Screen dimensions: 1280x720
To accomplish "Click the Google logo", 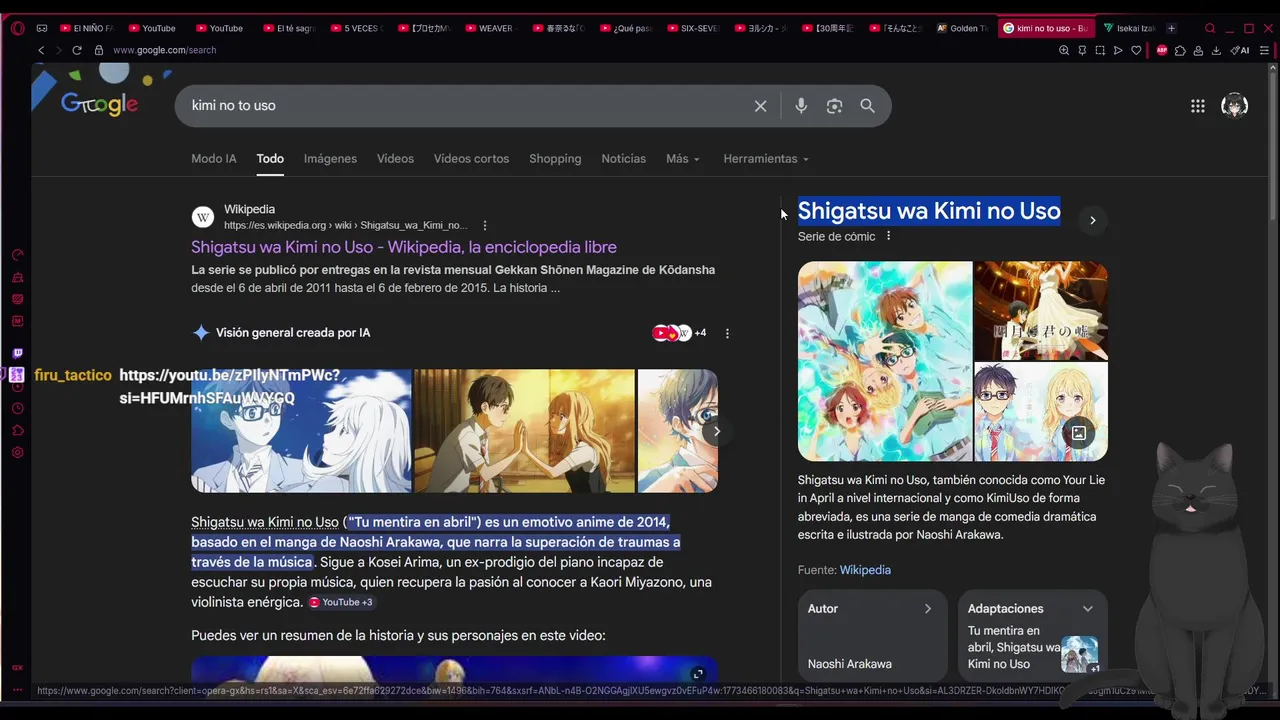I will tap(99, 104).
